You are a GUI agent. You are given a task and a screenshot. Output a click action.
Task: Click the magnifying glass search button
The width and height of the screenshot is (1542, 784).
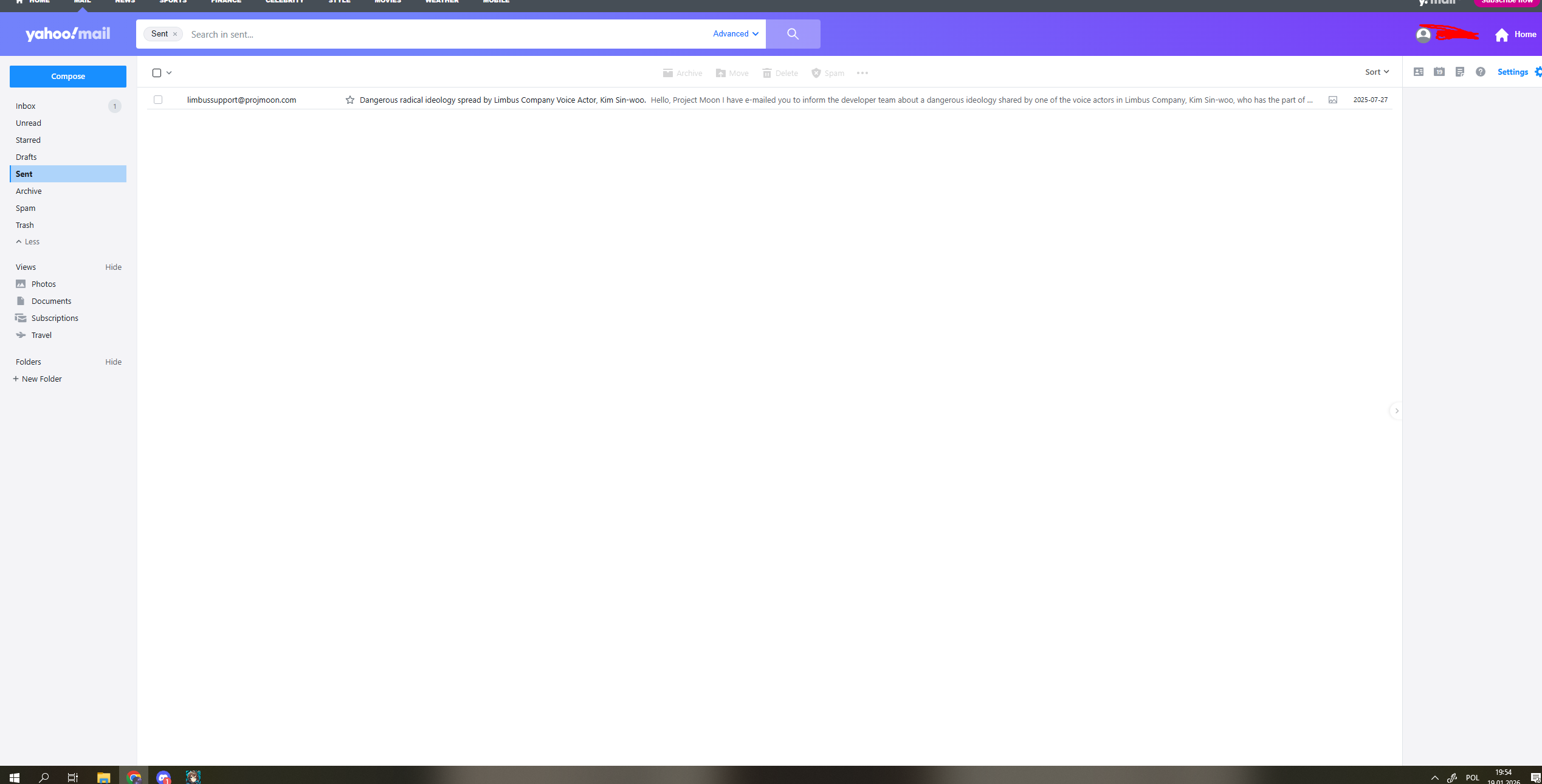[793, 34]
